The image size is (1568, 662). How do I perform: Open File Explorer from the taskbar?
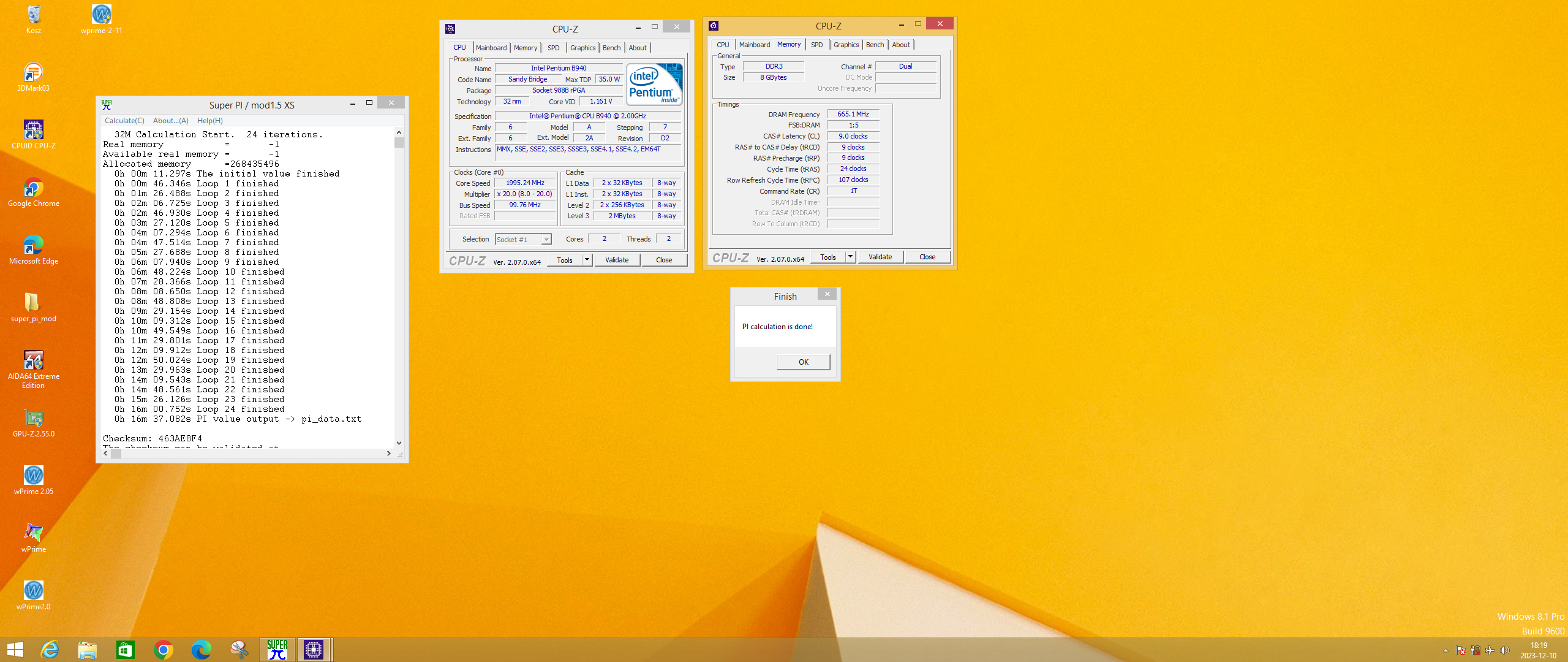point(88,650)
